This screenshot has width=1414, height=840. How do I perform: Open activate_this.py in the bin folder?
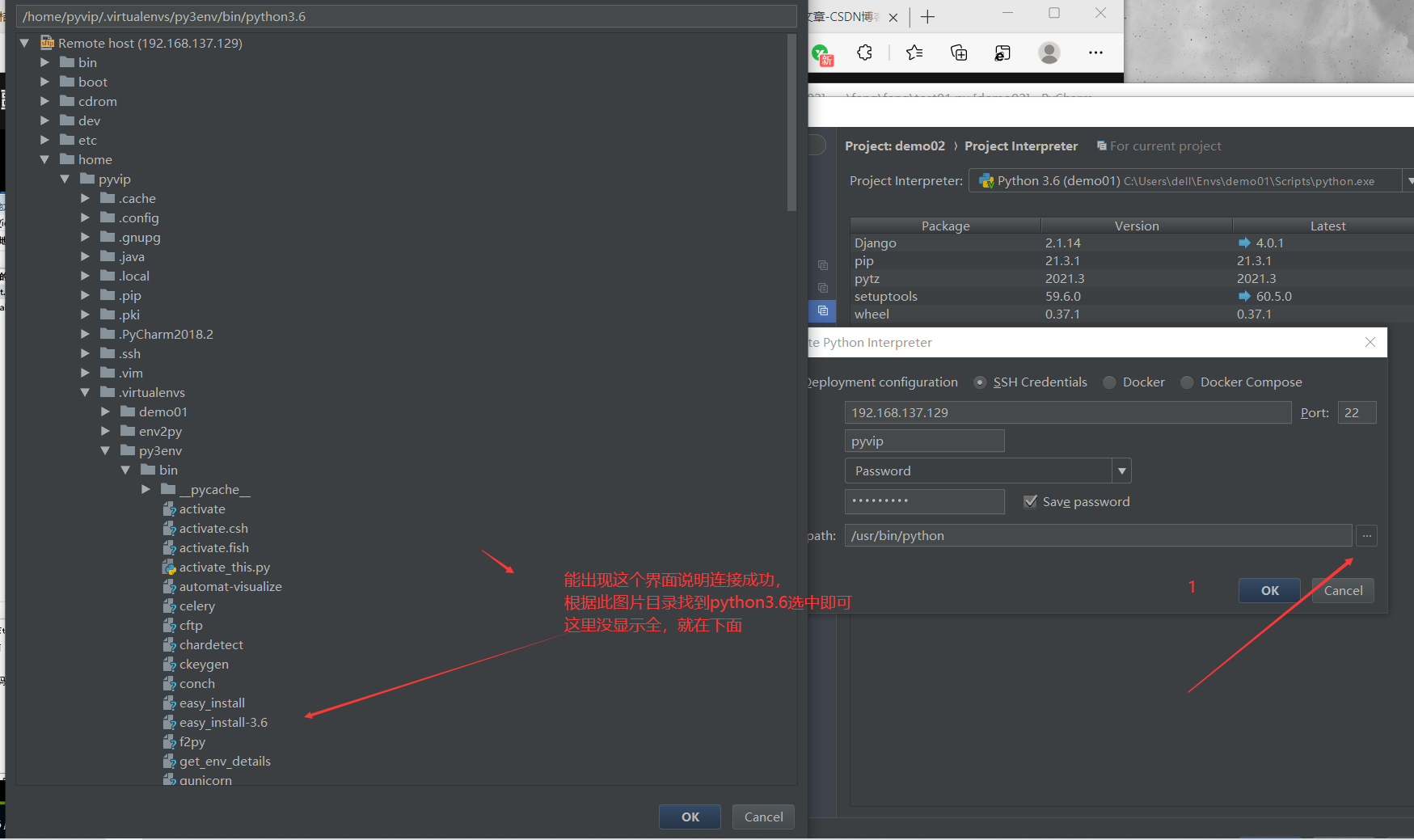pos(225,567)
